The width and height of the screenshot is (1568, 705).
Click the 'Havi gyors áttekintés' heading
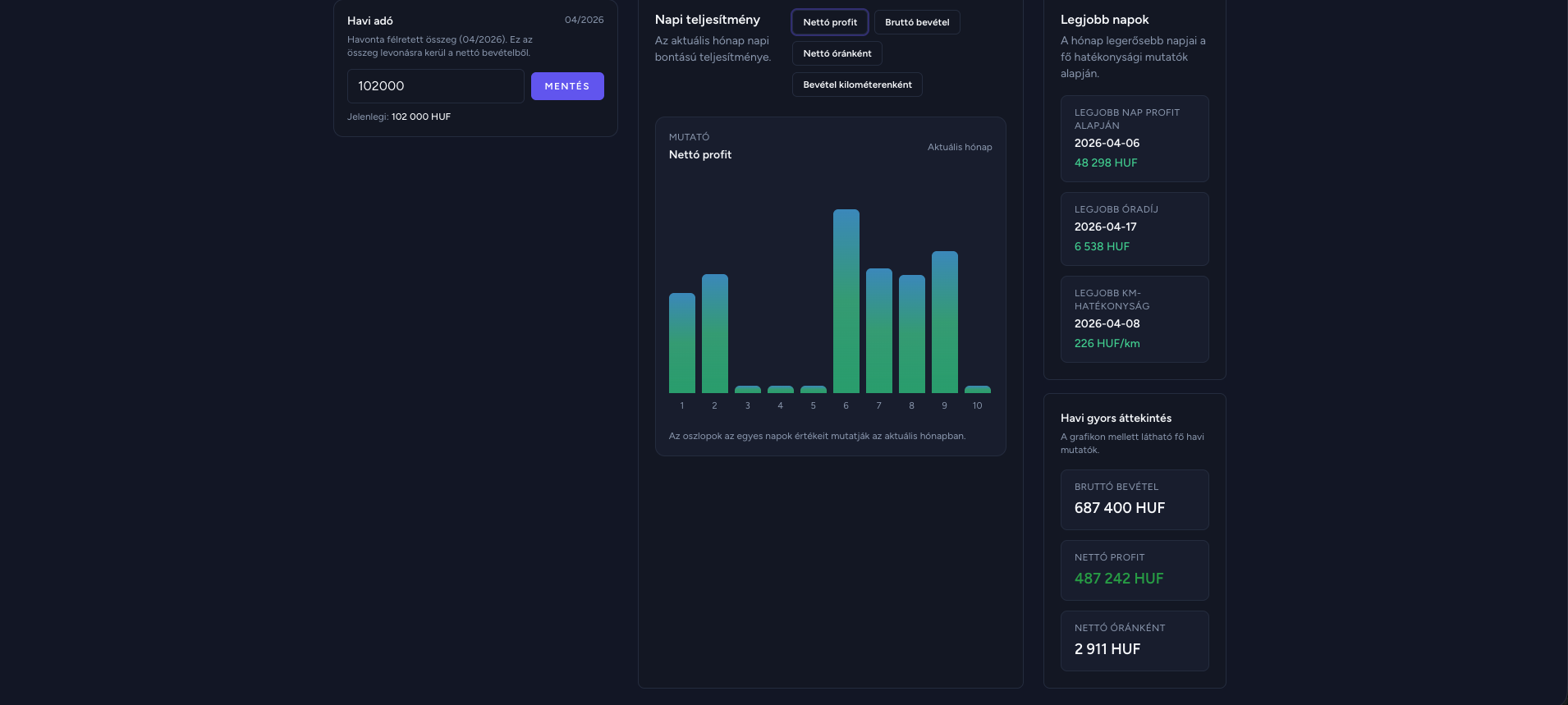pyautogui.click(x=1116, y=418)
